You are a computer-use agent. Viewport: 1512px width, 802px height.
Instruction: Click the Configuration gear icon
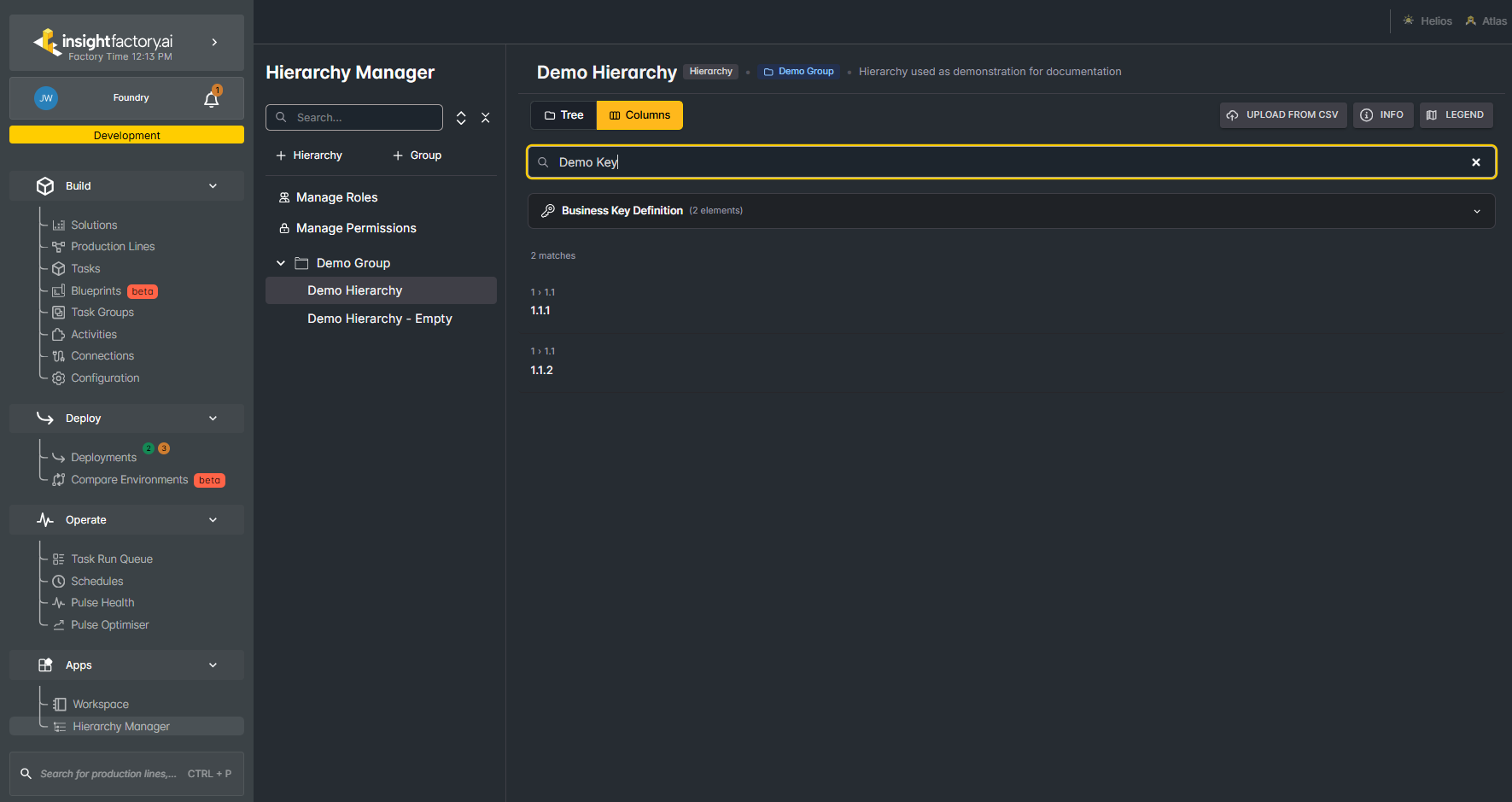click(59, 378)
